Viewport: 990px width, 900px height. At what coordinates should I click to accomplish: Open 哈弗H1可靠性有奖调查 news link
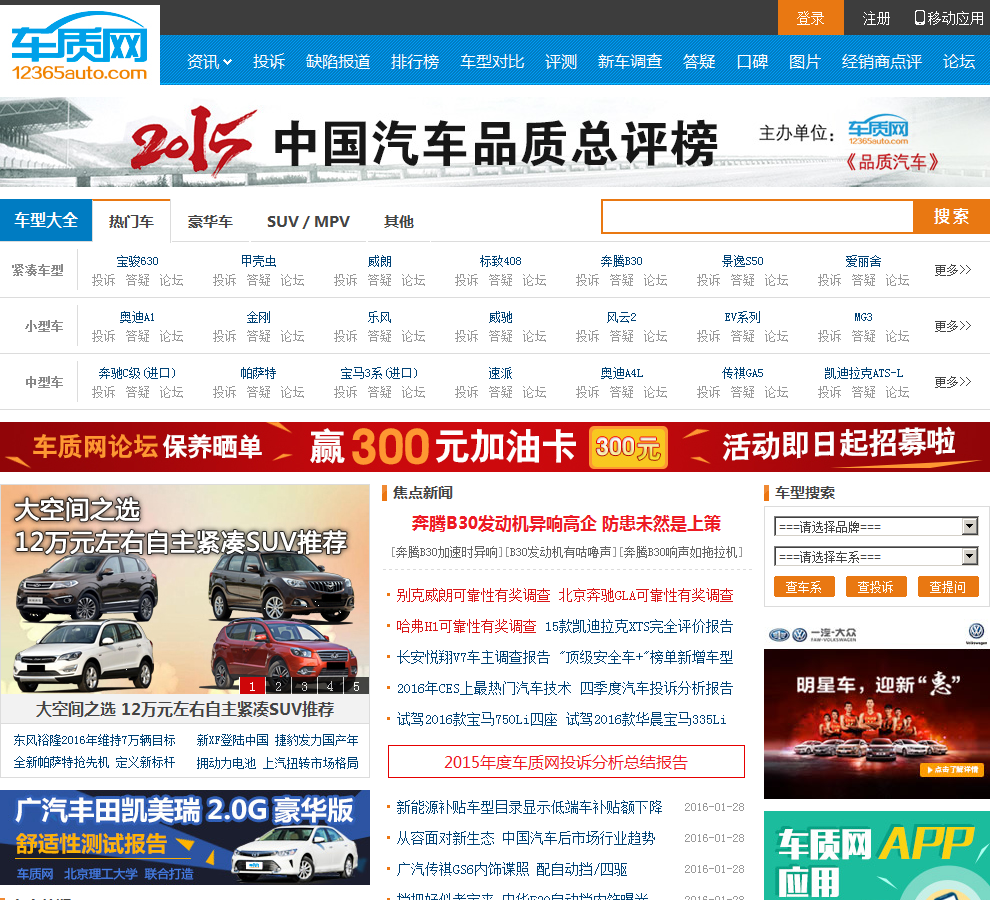(x=466, y=626)
